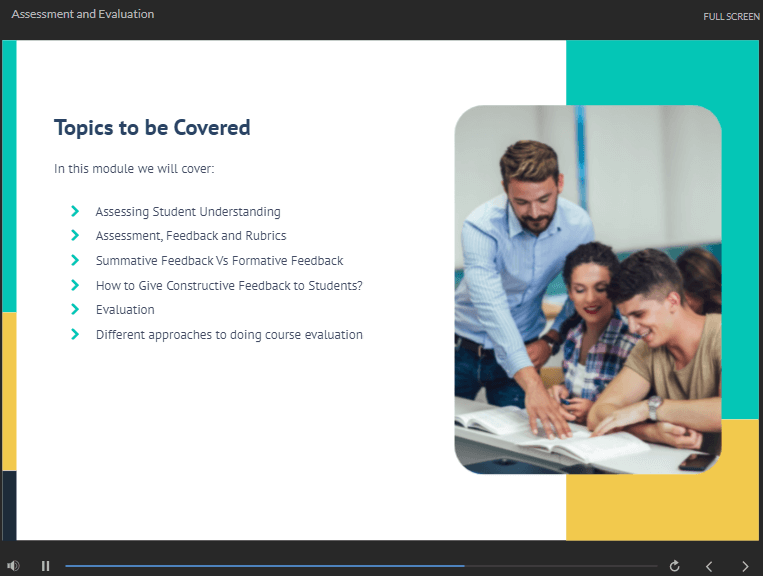Click the Assessment and Evaluation module title
Image resolution: width=763 pixels, height=576 pixels.
83,15
